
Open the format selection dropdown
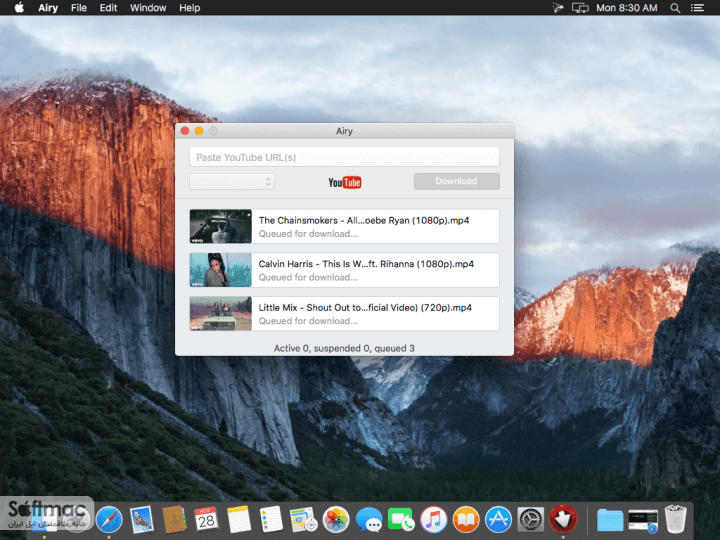(x=232, y=182)
